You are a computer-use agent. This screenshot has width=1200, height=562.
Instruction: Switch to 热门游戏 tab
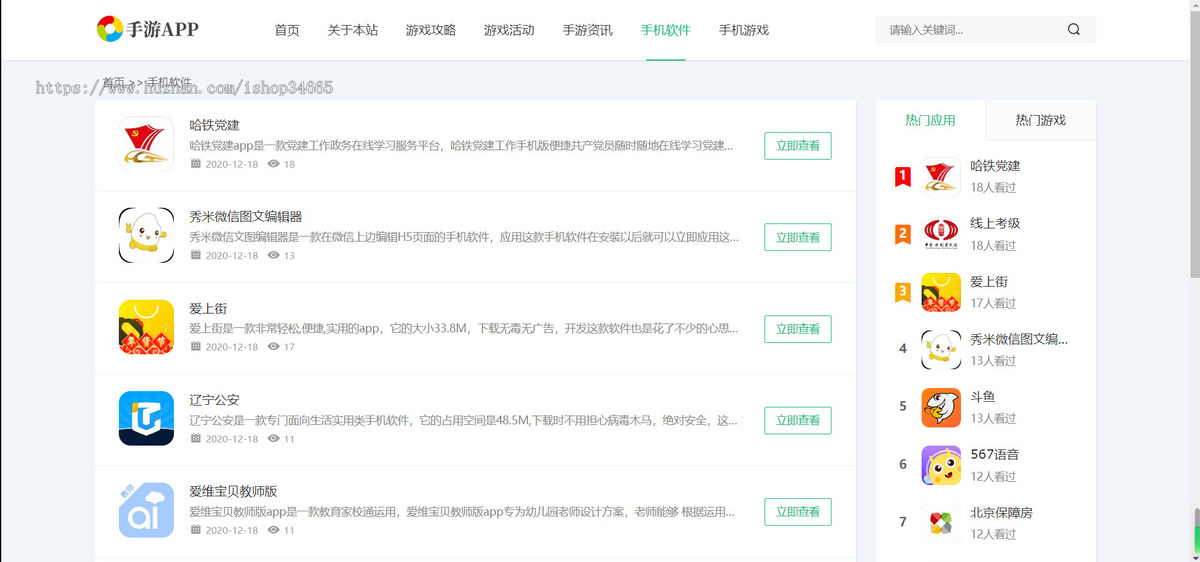tap(1041, 120)
